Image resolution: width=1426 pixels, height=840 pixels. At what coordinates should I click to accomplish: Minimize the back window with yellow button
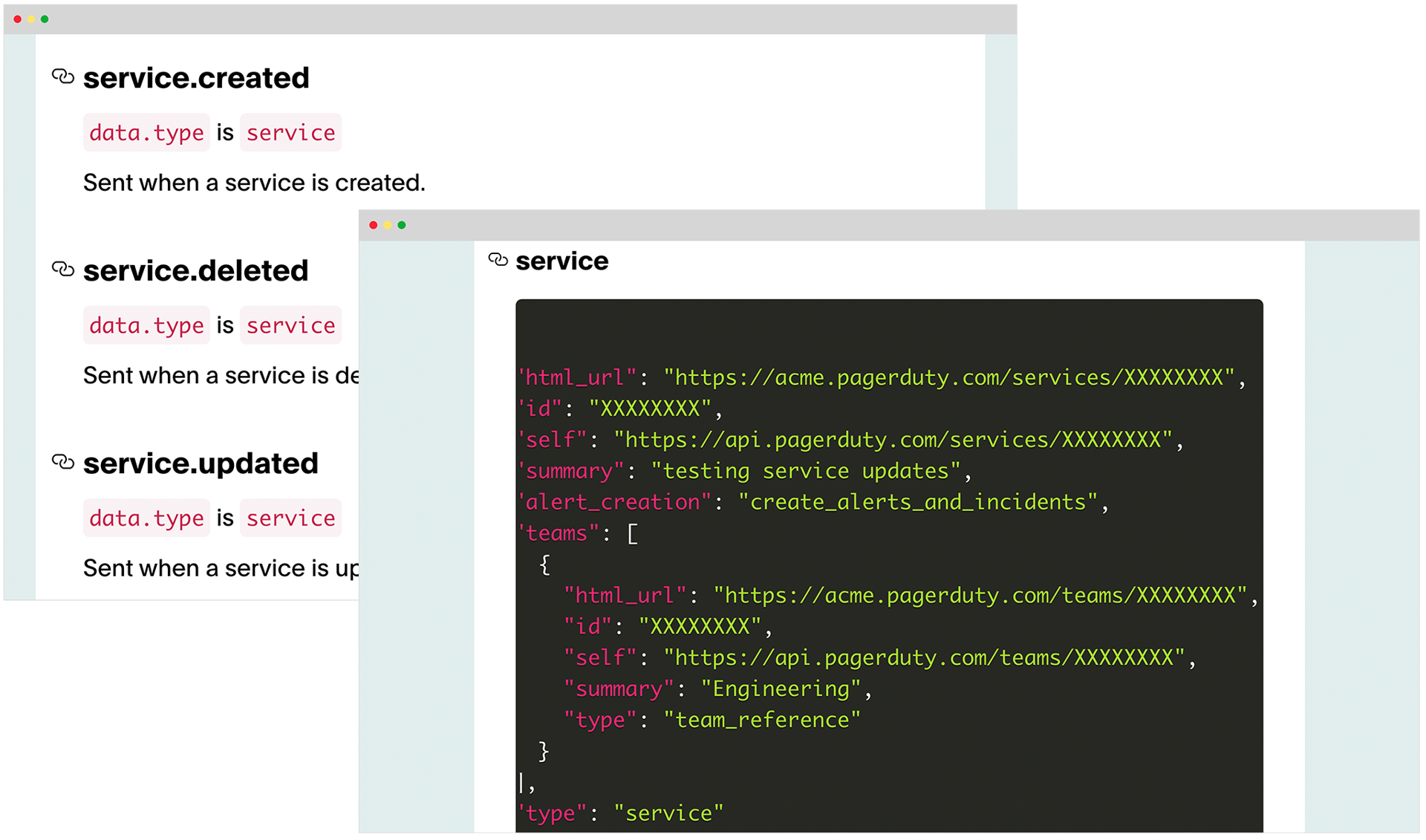31,19
